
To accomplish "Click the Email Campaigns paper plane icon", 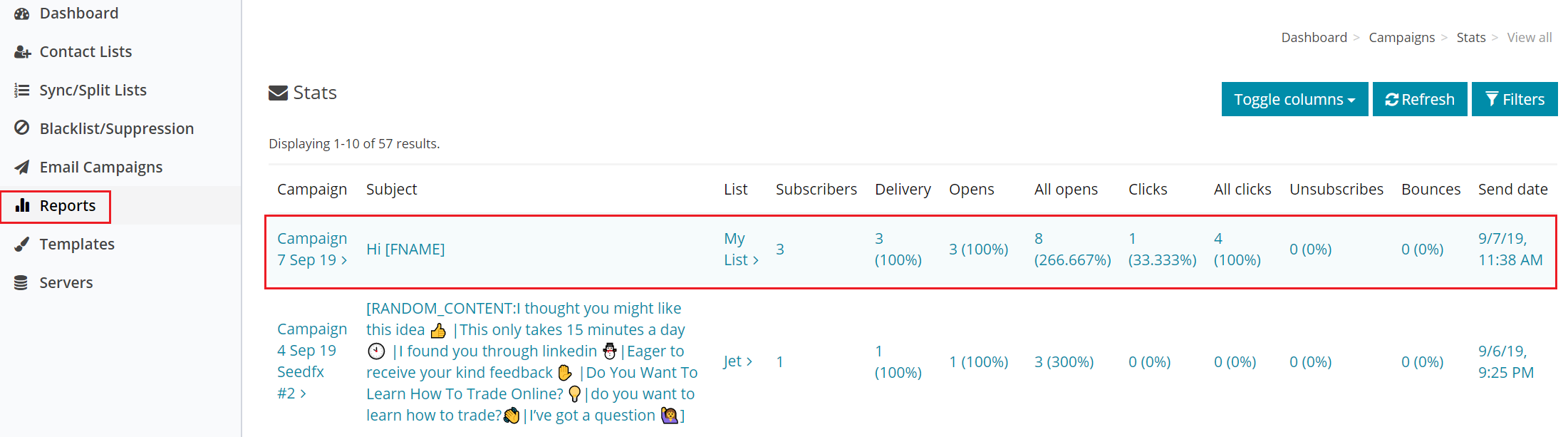I will pyautogui.click(x=22, y=167).
